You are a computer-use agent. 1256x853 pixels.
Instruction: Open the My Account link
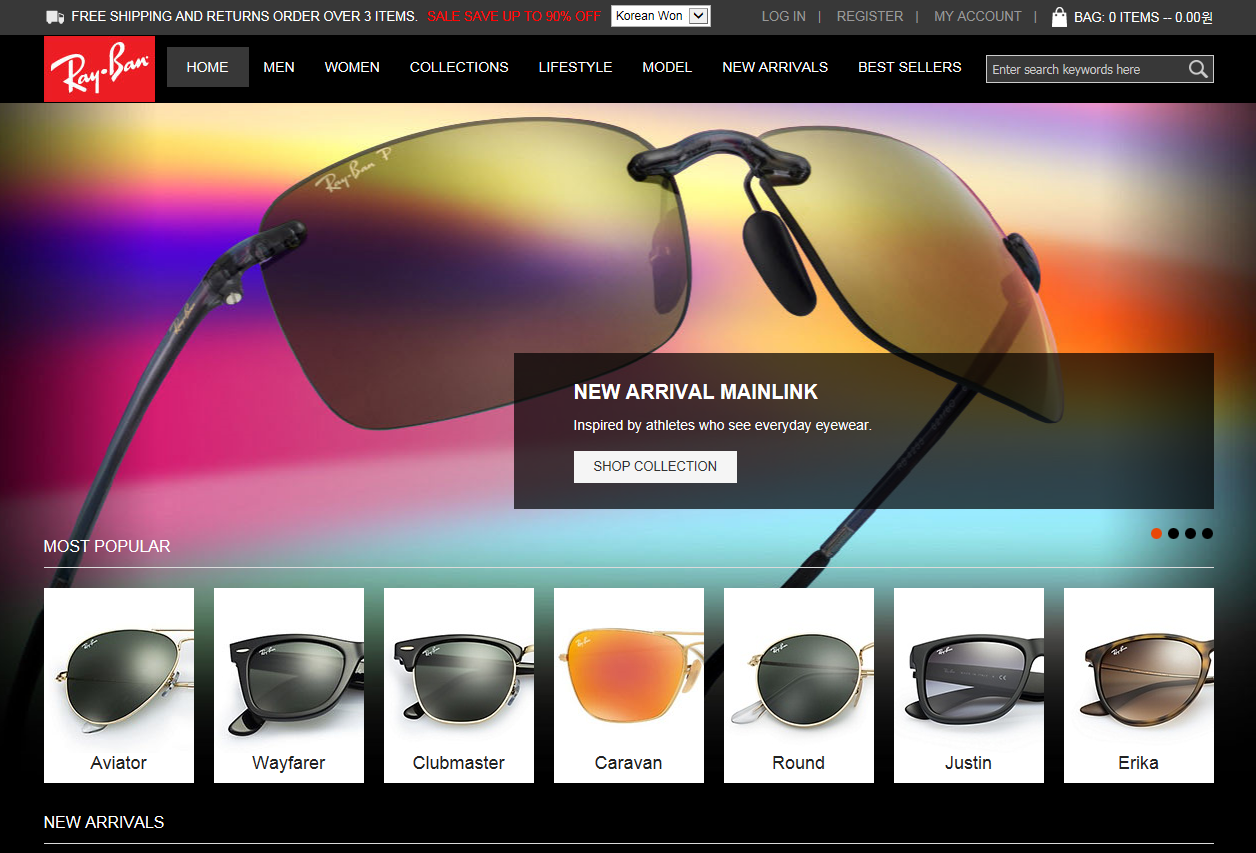tap(978, 16)
